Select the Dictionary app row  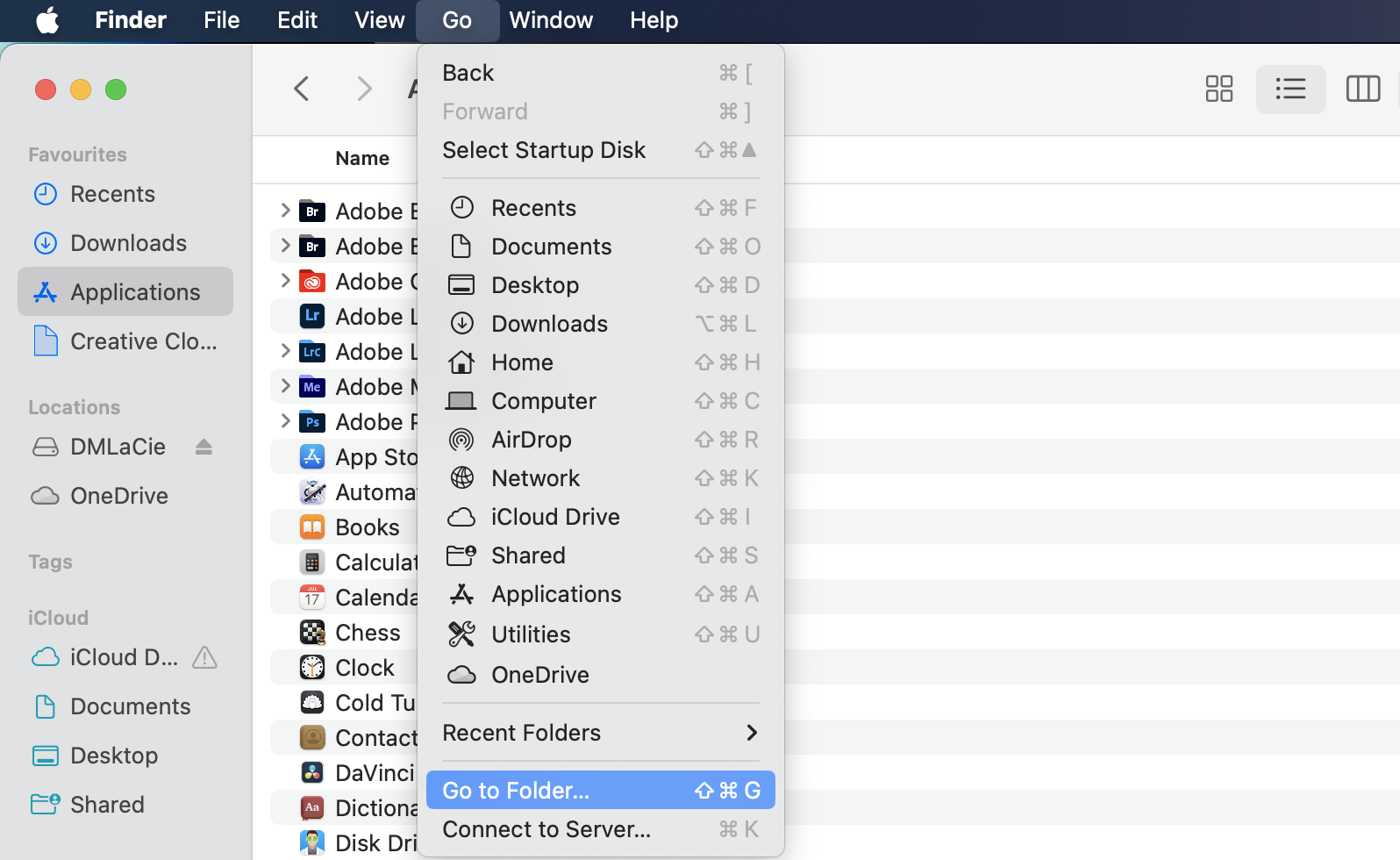344,807
